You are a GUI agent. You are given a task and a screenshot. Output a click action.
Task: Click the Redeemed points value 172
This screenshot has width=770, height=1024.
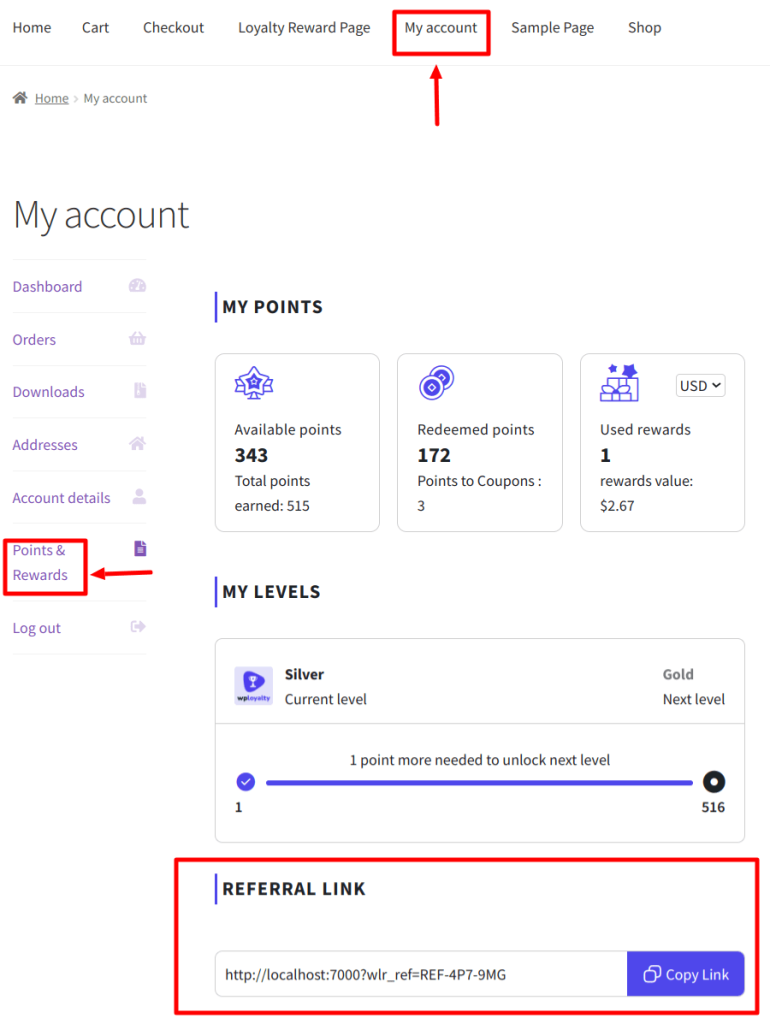tap(434, 455)
